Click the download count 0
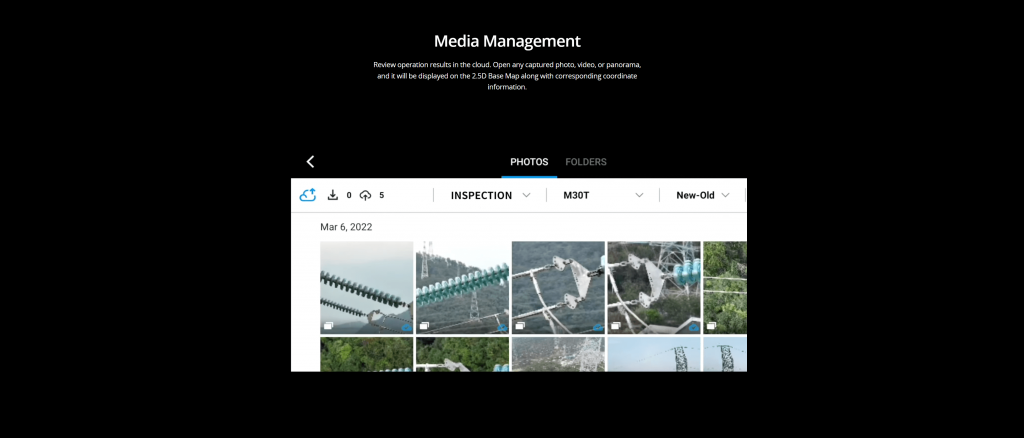 click(x=349, y=195)
